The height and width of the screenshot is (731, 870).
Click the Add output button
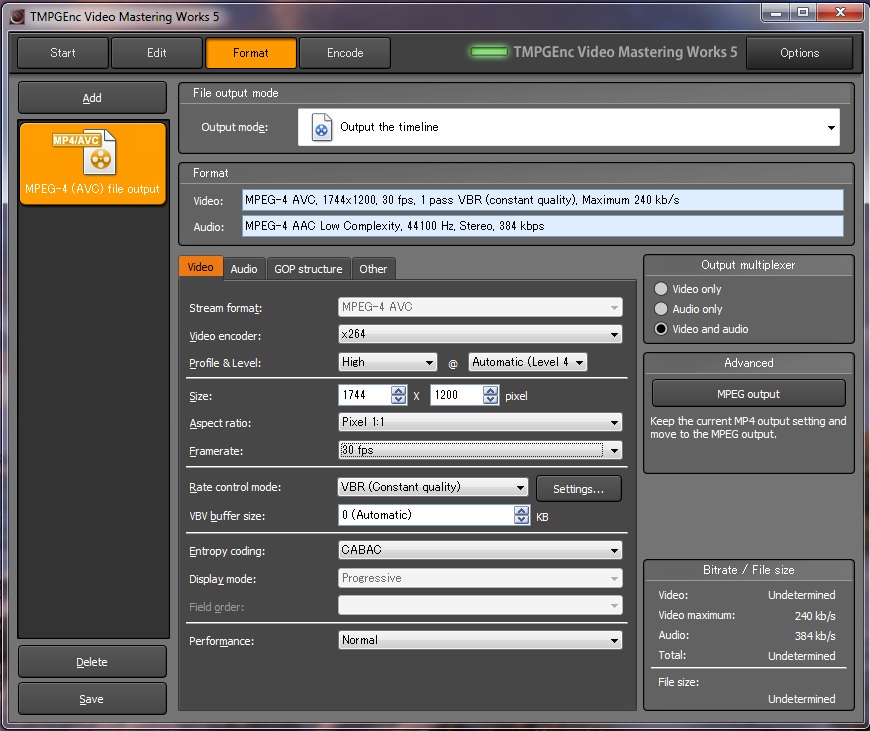(x=92, y=98)
